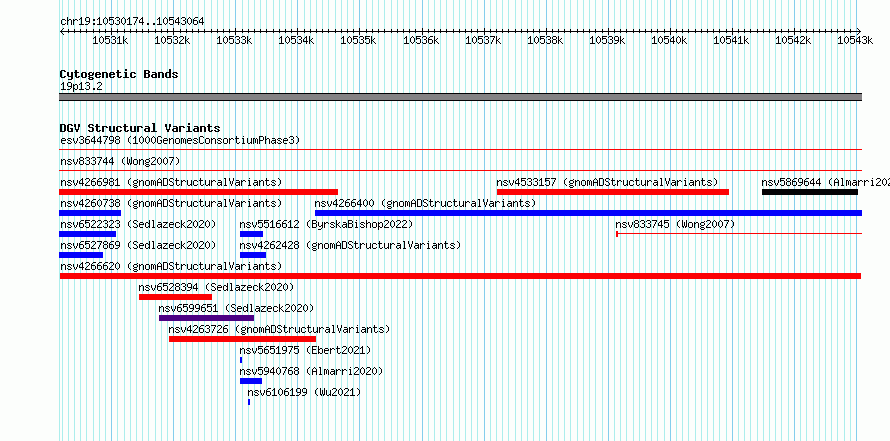Click the 10542k ruler tick label
Screen dimensions: 890x441
793,40
